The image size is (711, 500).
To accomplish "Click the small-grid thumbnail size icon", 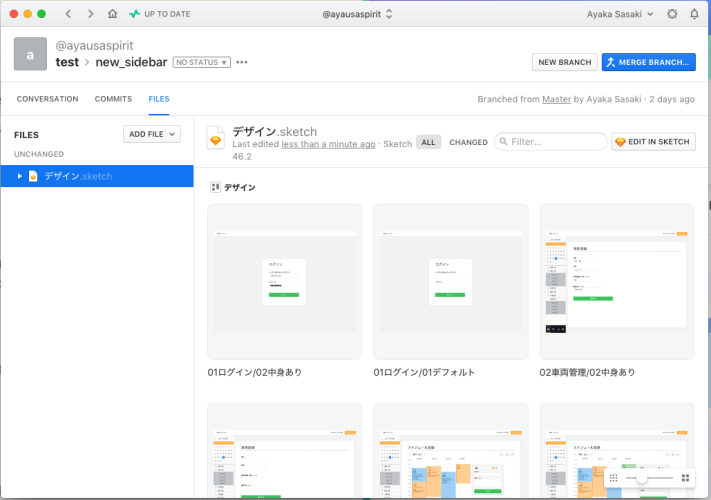I will tap(614, 478).
